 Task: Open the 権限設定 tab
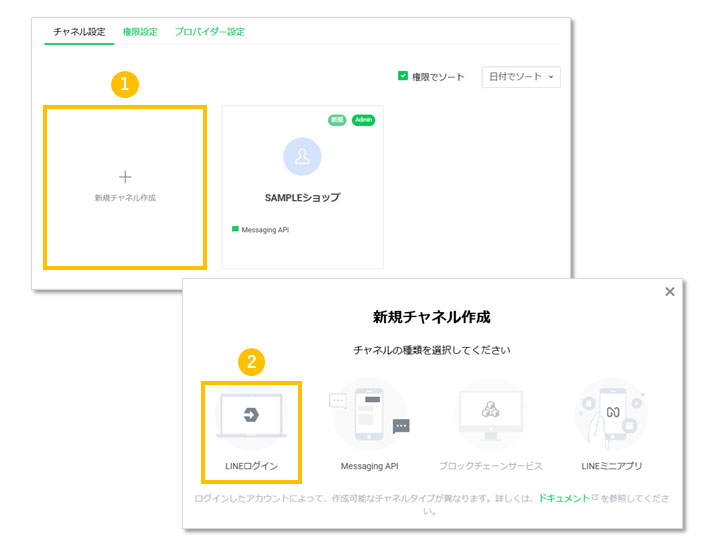[x=140, y=32]
